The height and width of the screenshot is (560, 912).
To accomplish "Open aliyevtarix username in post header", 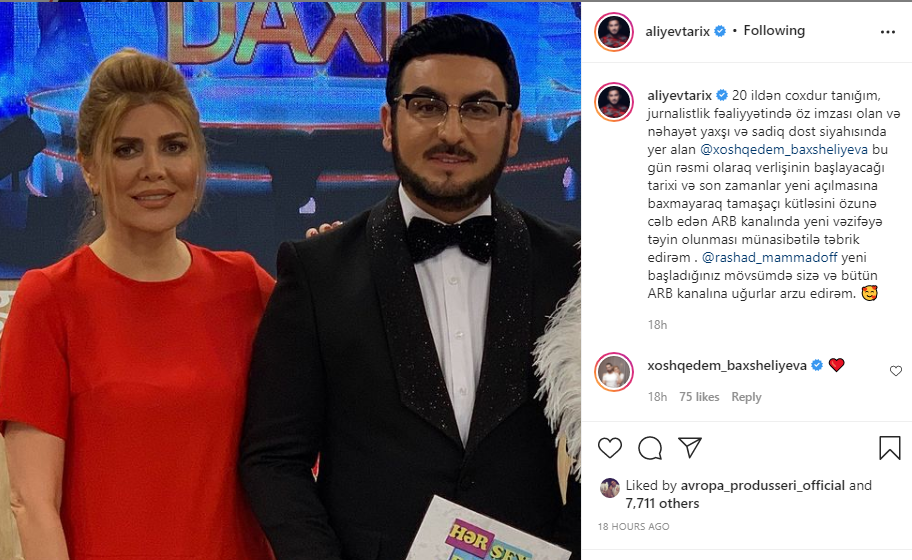I will [677, 31].
